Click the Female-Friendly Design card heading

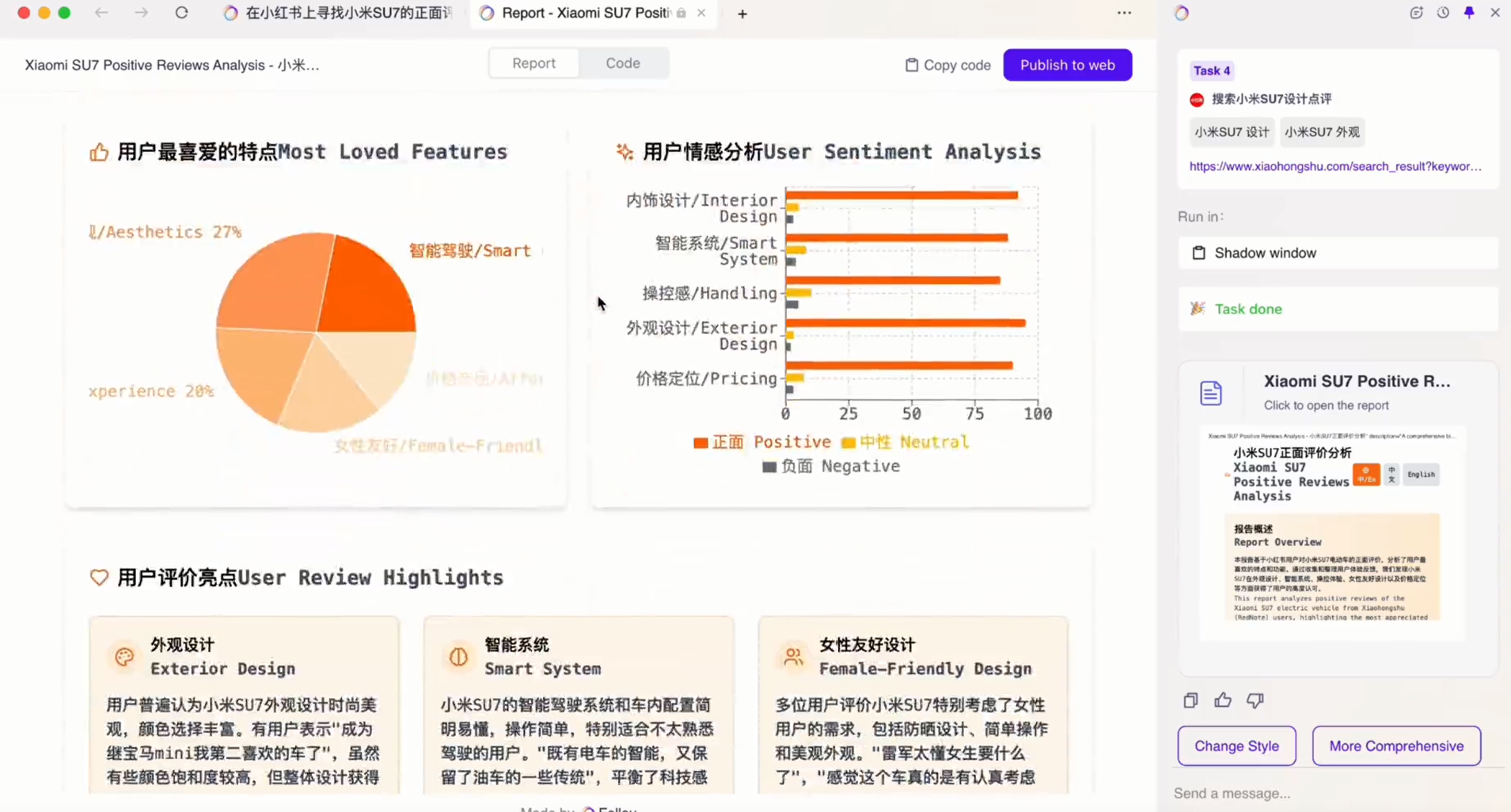tap(925, 657)
